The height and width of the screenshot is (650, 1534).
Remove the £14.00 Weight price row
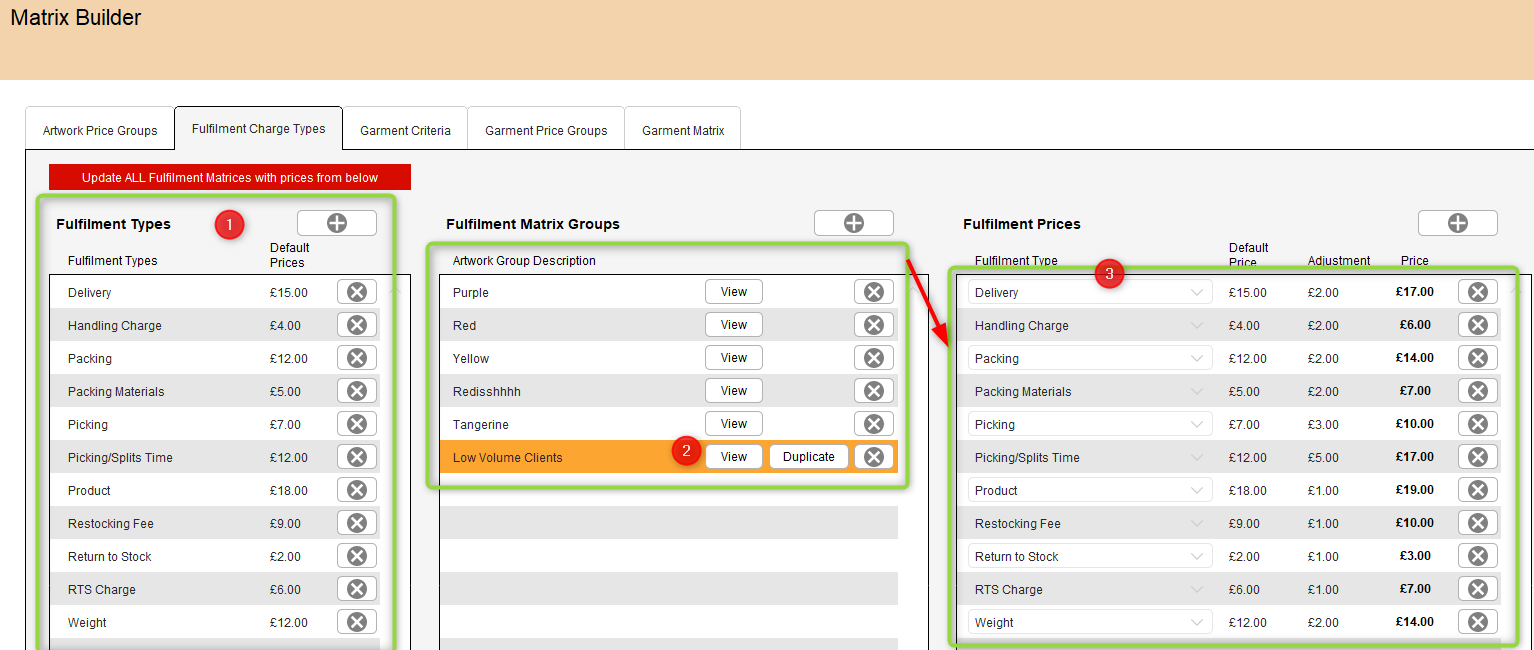[x=1478, y=622]
